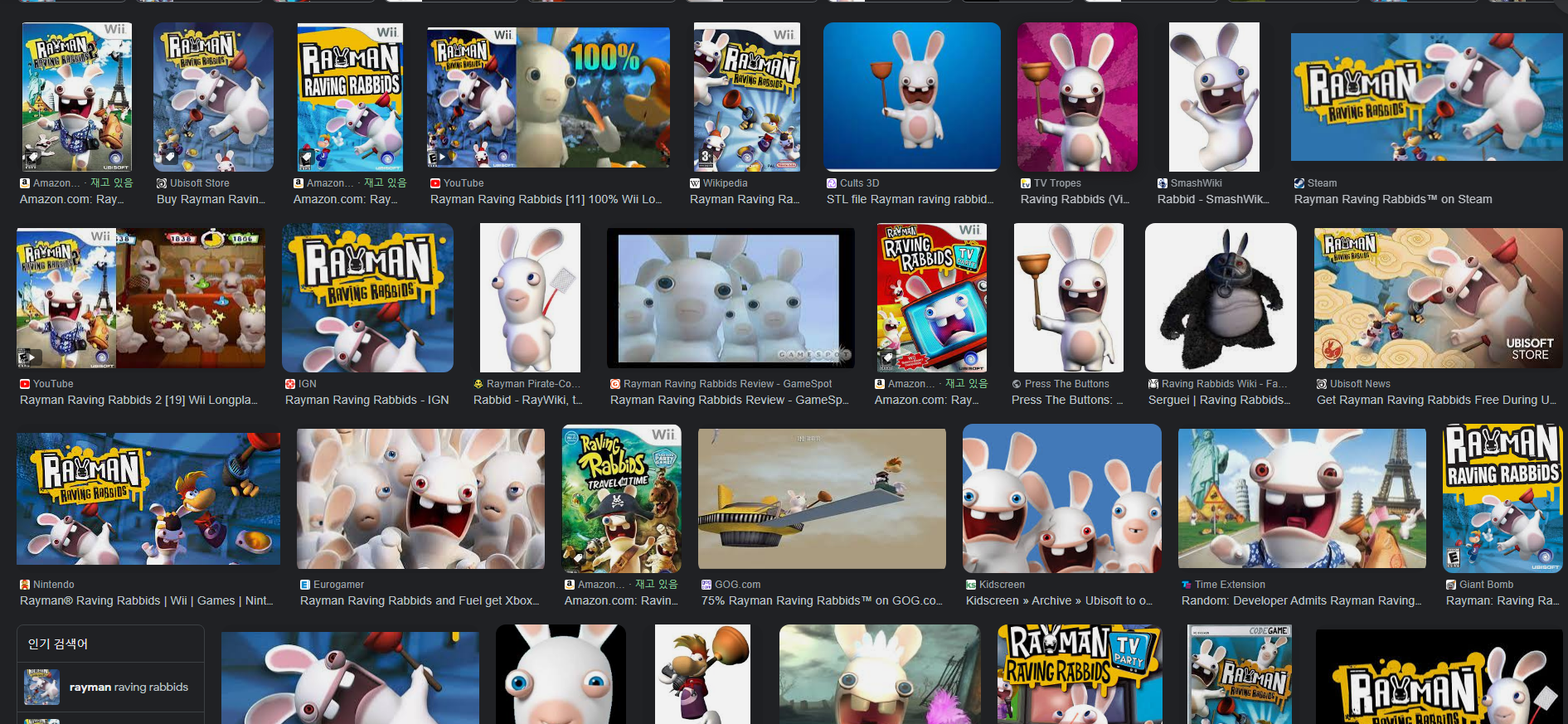Click the SmashWiki favicon
Screen dimensions: 1568x724
pyautogui.click(x=1163, y=183)
